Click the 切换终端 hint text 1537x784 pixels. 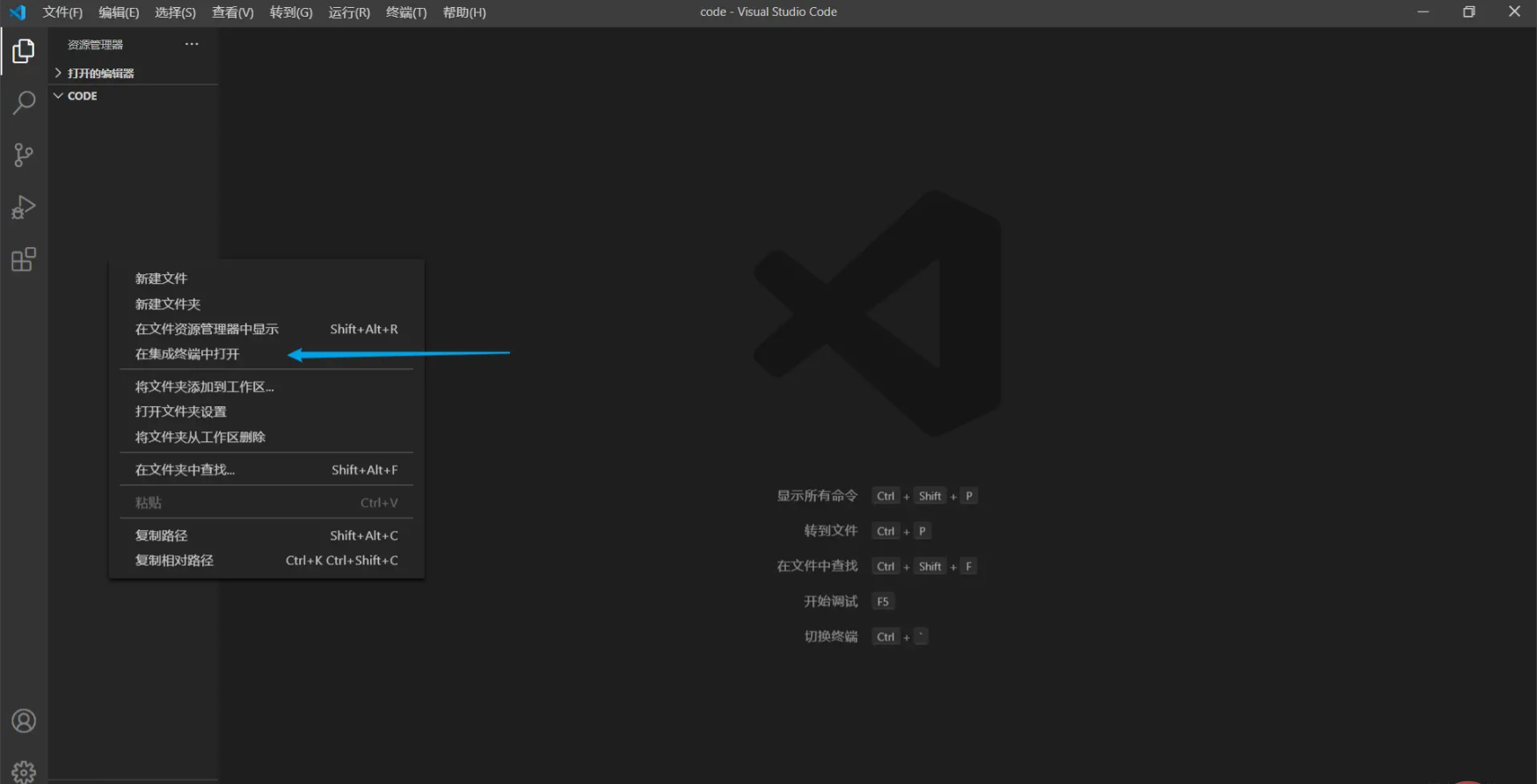pyautogui.click(x=831, y=636)
